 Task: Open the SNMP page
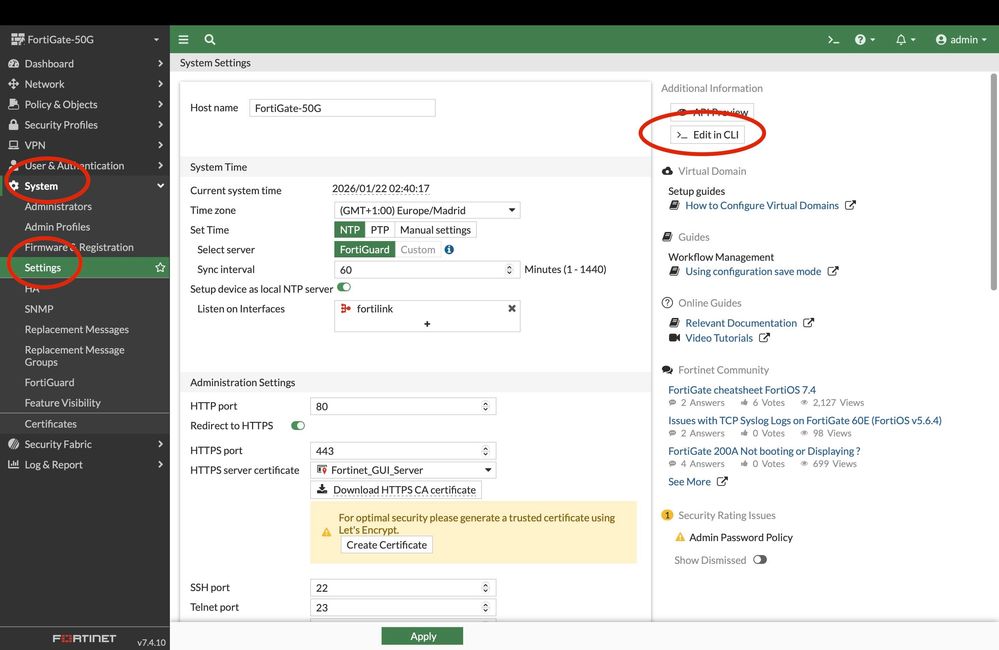[39, 309]
